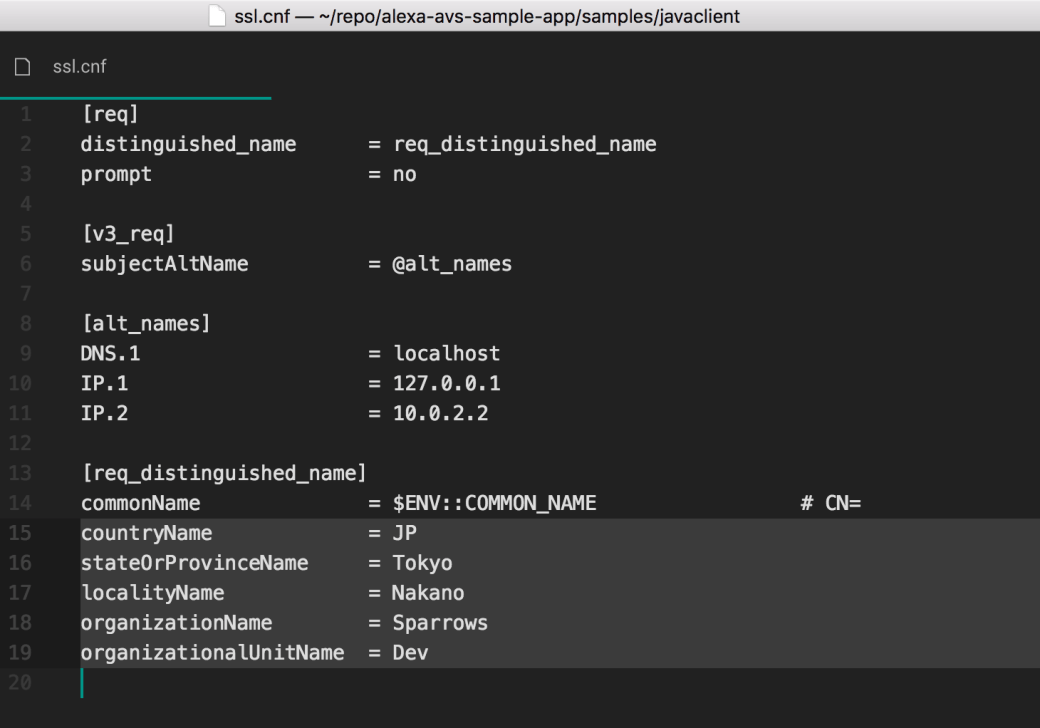Image resolution: width=1040 pixels, height=728 pixels.
Task: Click the file icon on the ssl.cnf tab
Action: (x=22, y=67)
